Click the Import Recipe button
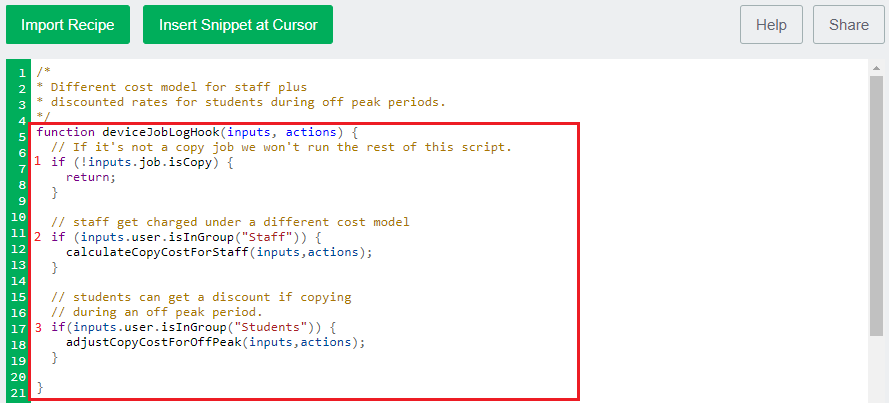This screenshot has height=403, width=889. pos(68,25)
